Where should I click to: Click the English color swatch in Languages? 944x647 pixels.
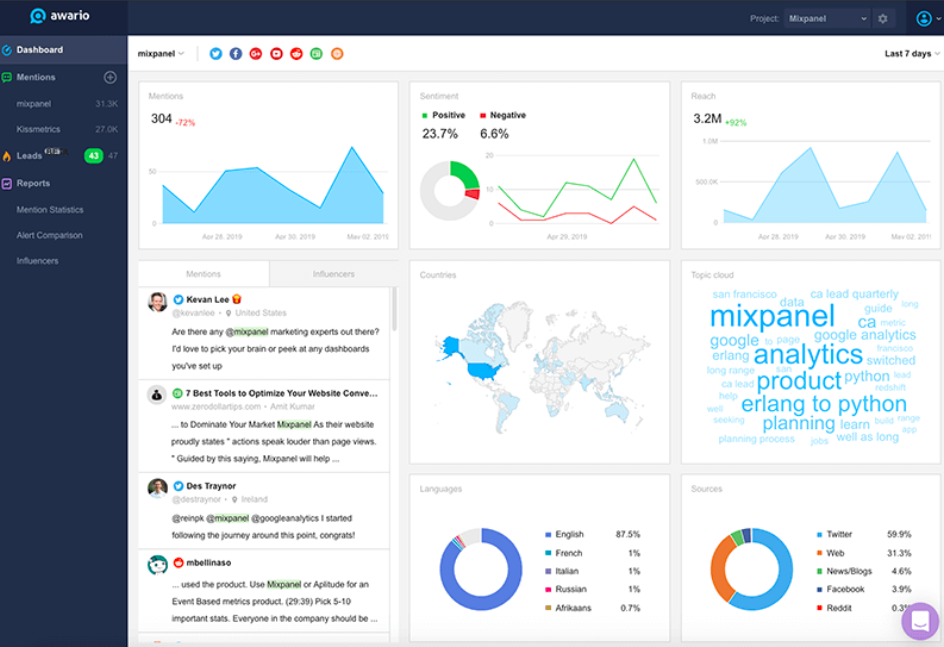[549, 535]
